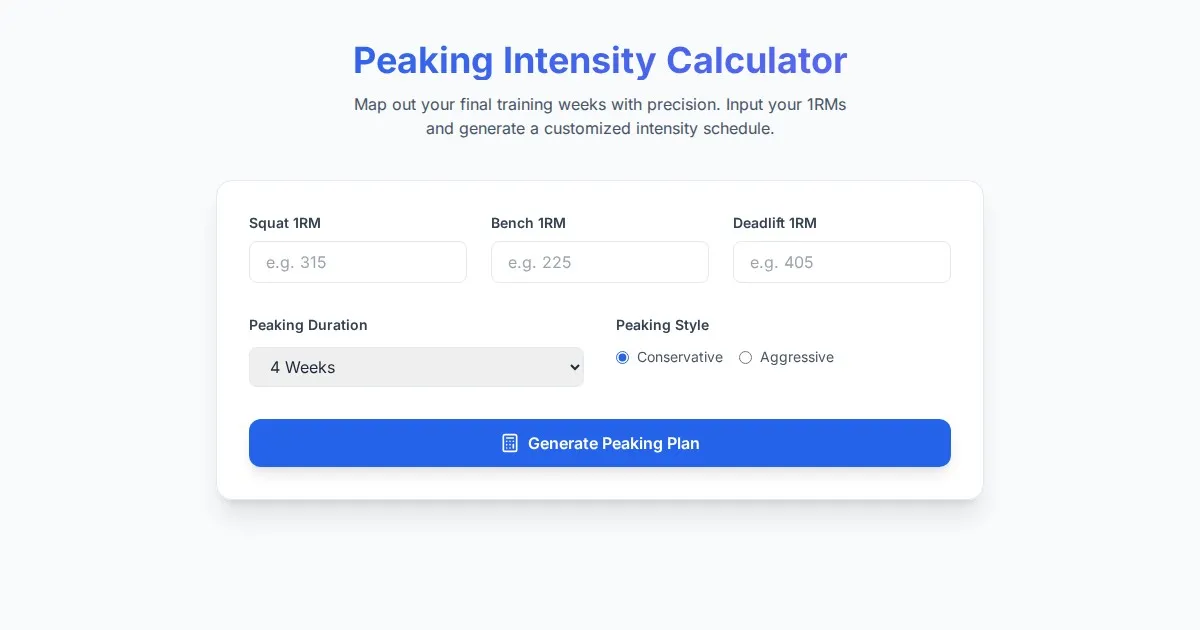The image size is (1200, 630).
Task: Choose the Aggressive radio button
Action: pos(745,358)
